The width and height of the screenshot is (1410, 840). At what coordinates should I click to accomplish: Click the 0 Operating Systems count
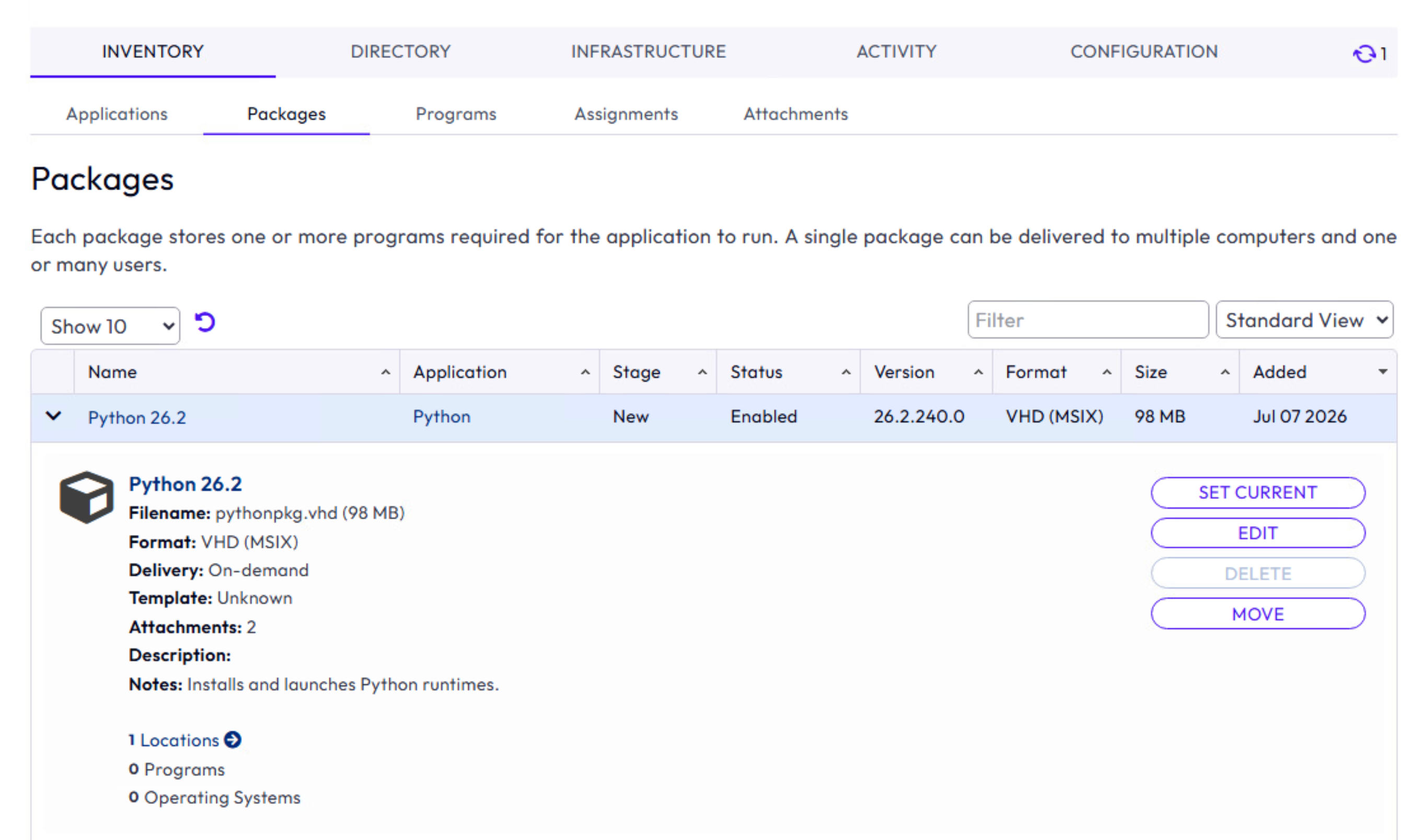coord(215,798)
